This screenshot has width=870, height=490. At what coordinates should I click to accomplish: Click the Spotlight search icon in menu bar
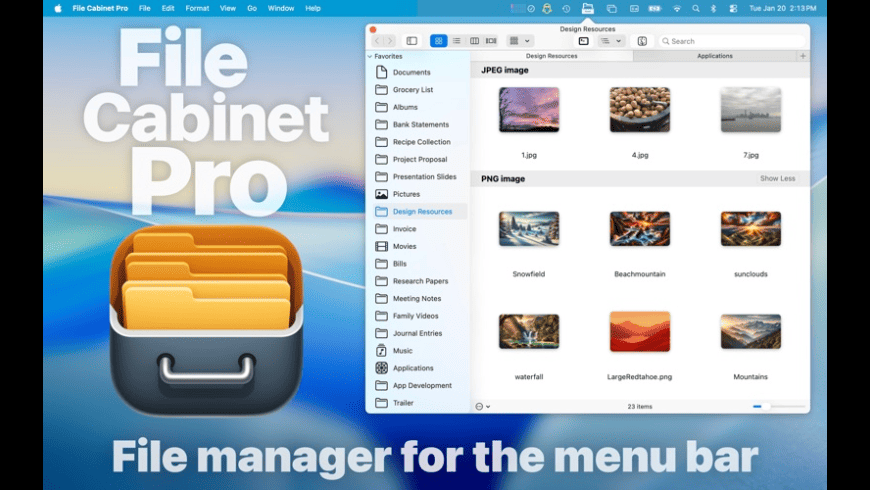click(x=696, y=8)
